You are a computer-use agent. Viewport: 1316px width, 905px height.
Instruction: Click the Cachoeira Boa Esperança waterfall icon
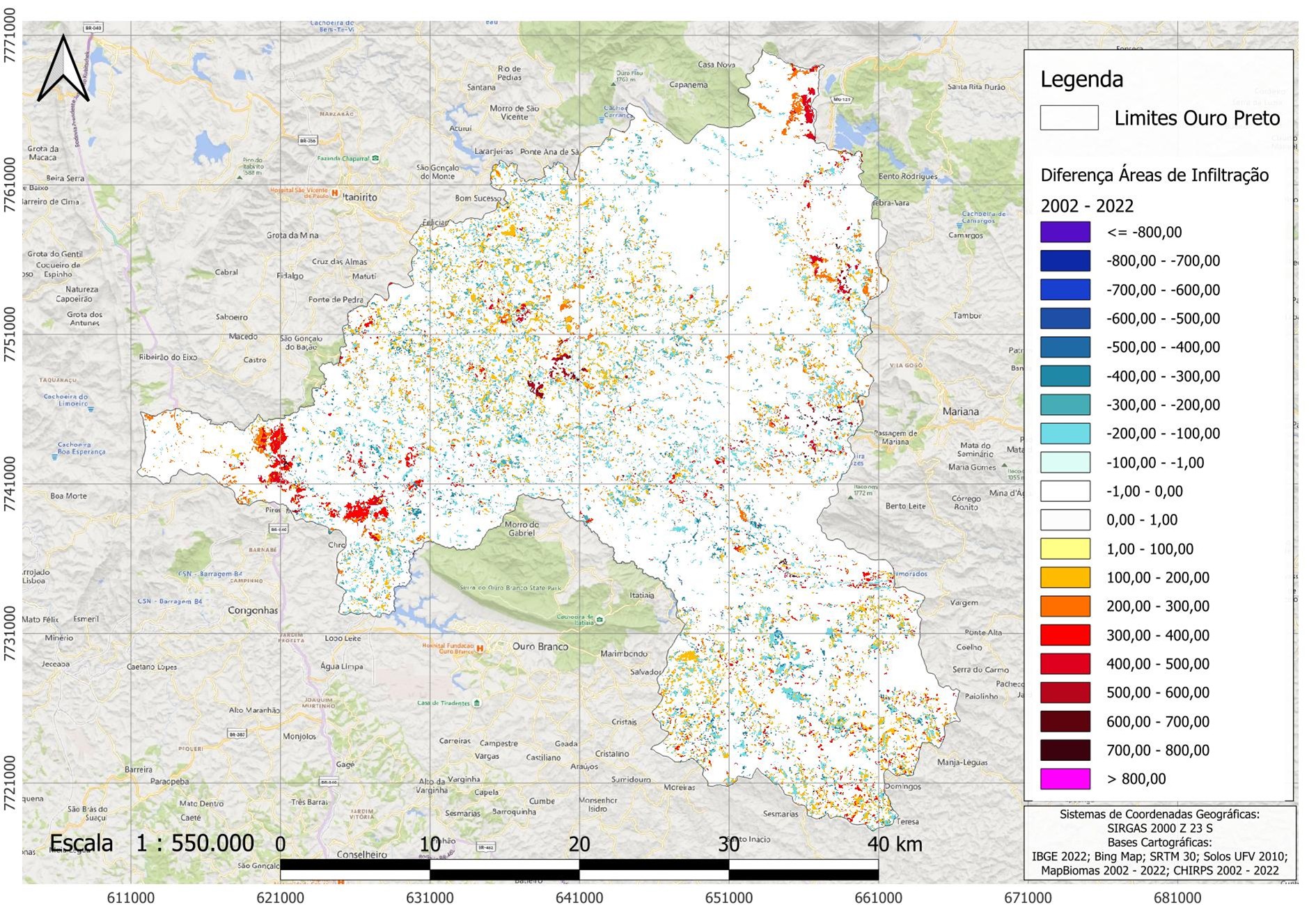pos(55,457)
